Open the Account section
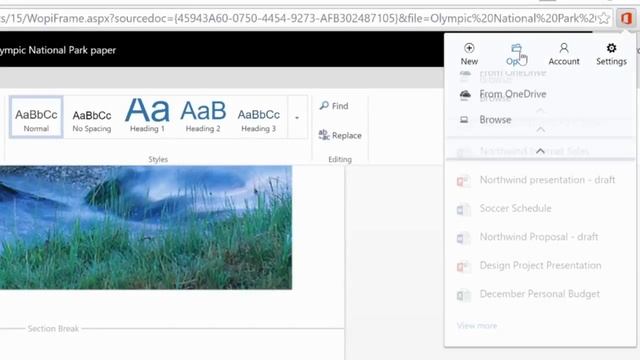 [564, 54]
